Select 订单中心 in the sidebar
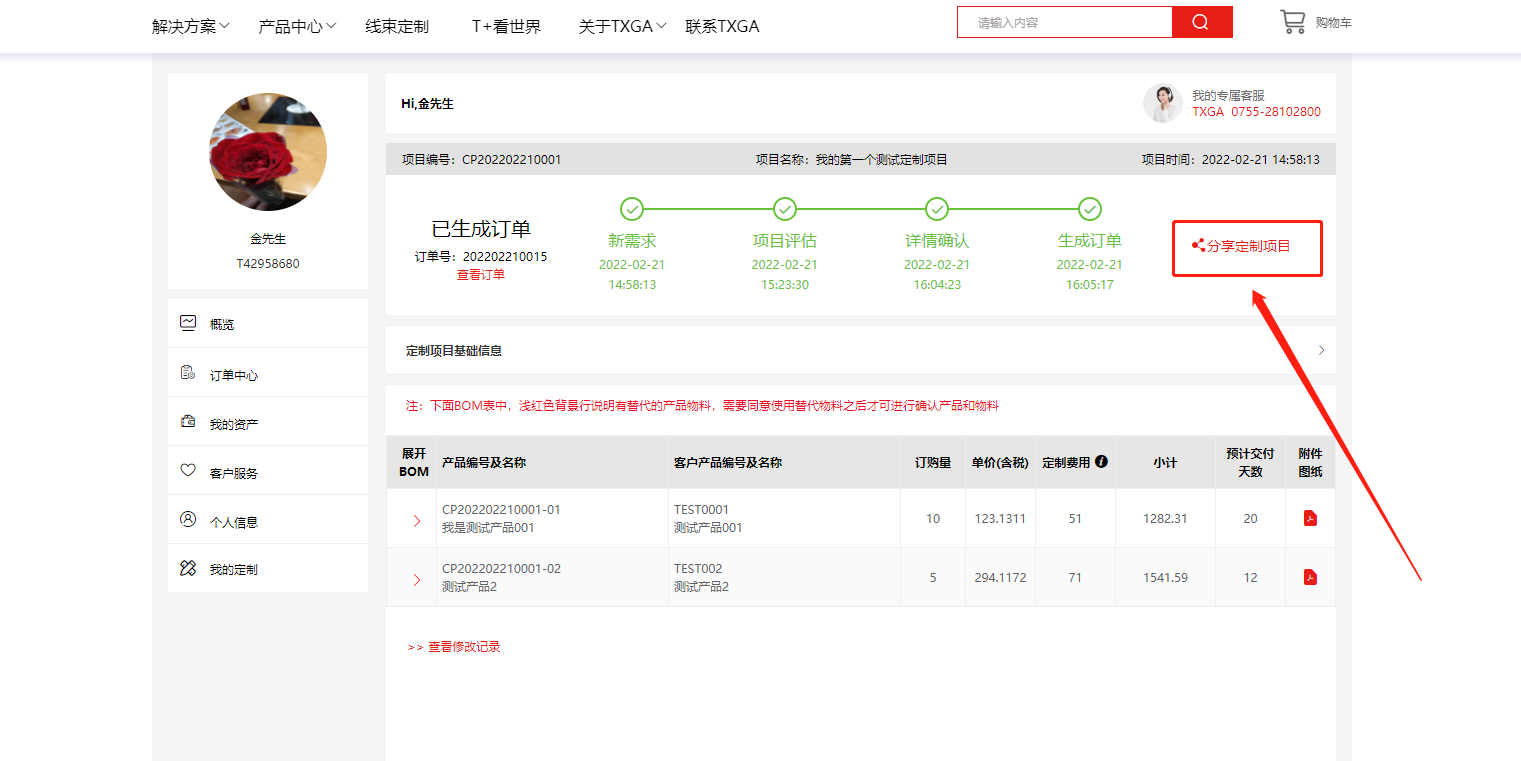This screenshot has width=1521, height=761. [233, 375]
